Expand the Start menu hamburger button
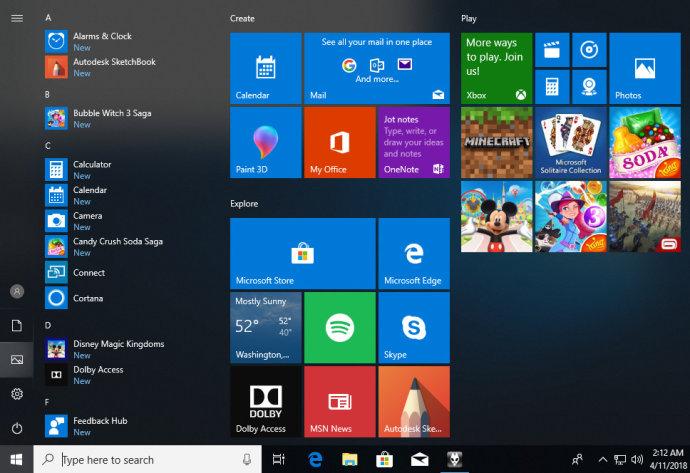This screenshot has height=473, width=690. [x=17, y=18]
